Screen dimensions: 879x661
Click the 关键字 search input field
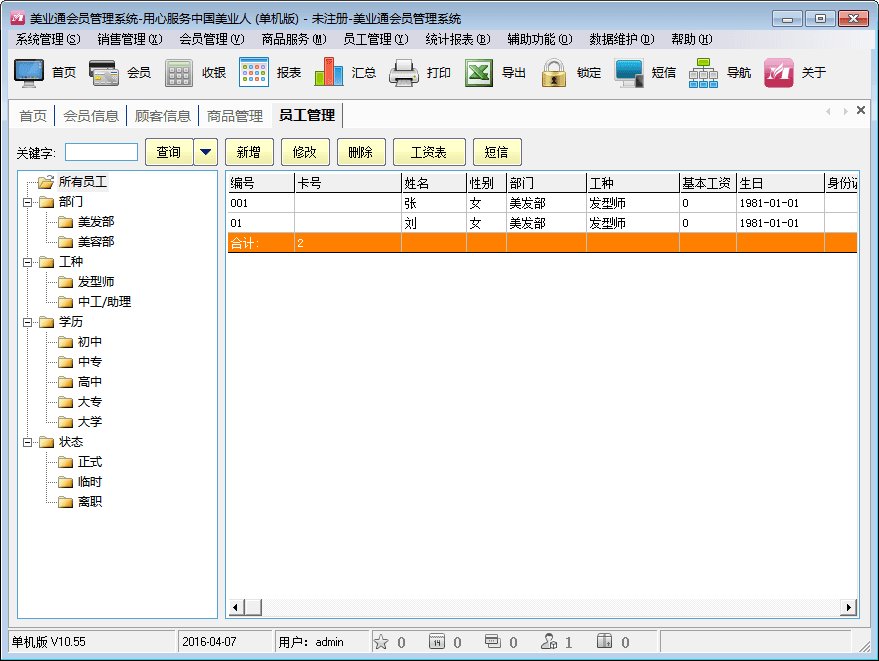tap(101, 152)
